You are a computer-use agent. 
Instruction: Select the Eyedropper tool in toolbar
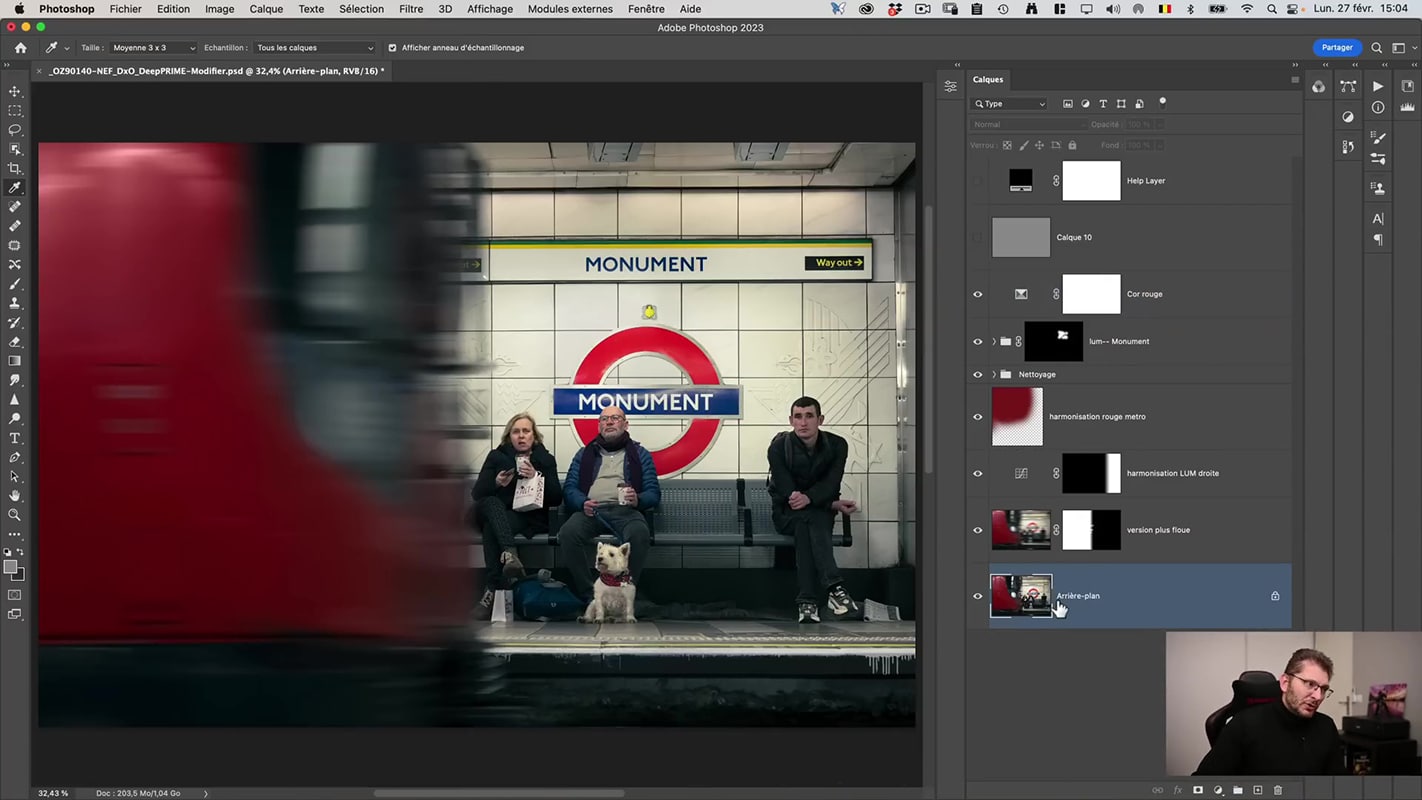click(x=15, y=187)
